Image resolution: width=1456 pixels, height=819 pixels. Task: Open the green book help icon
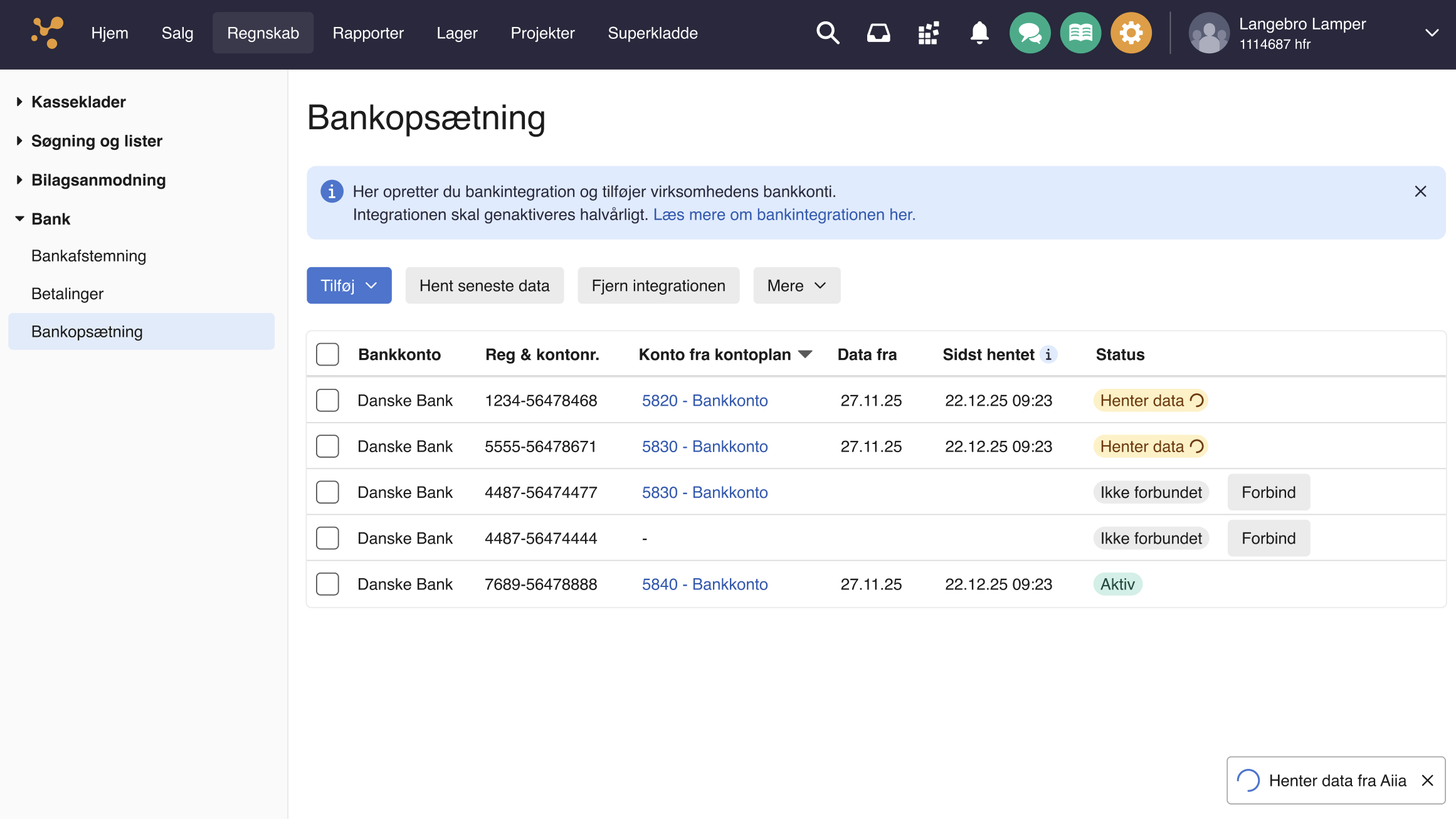(1080, 33)
